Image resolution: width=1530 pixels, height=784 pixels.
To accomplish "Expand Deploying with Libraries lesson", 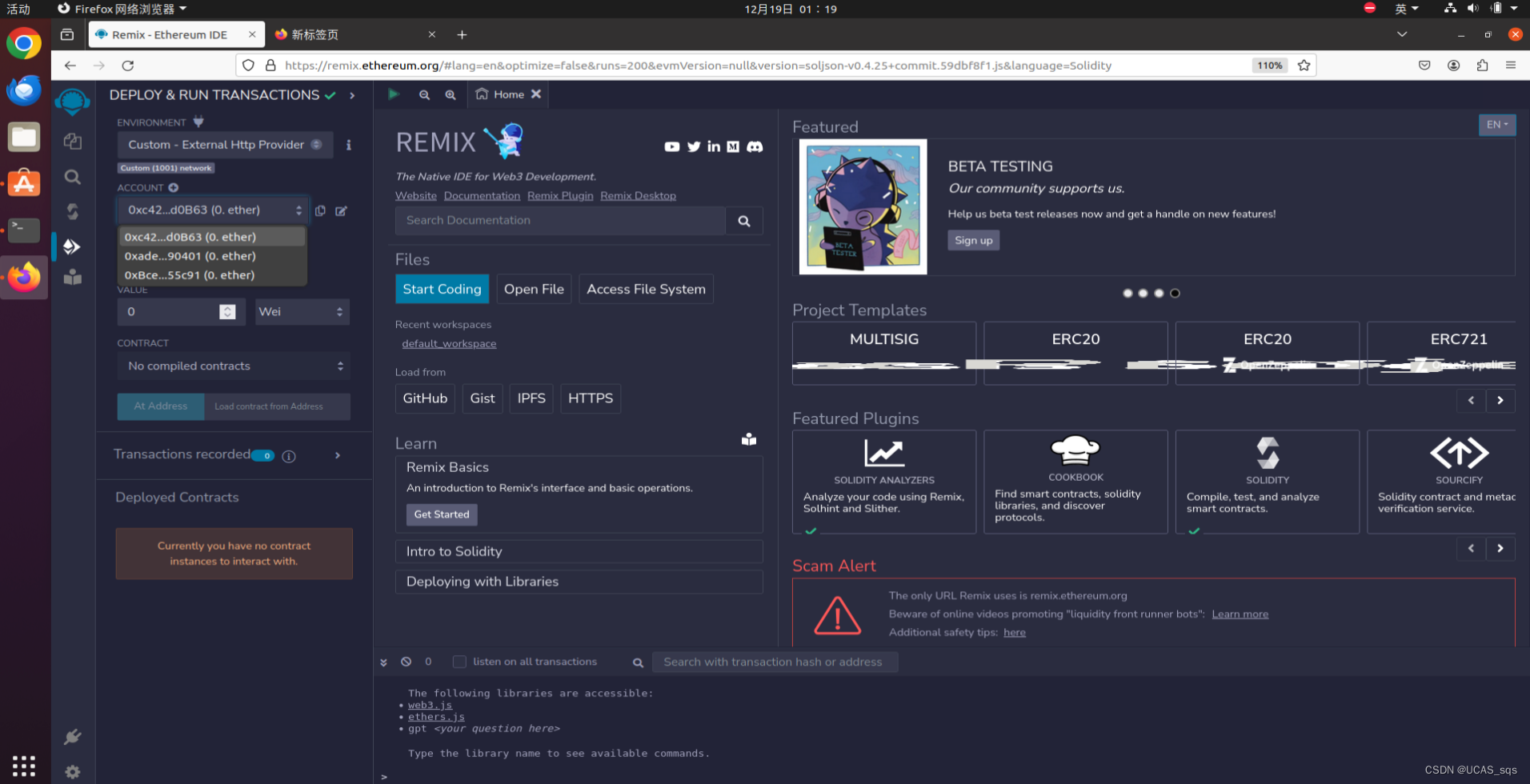I will pos(579,582).
